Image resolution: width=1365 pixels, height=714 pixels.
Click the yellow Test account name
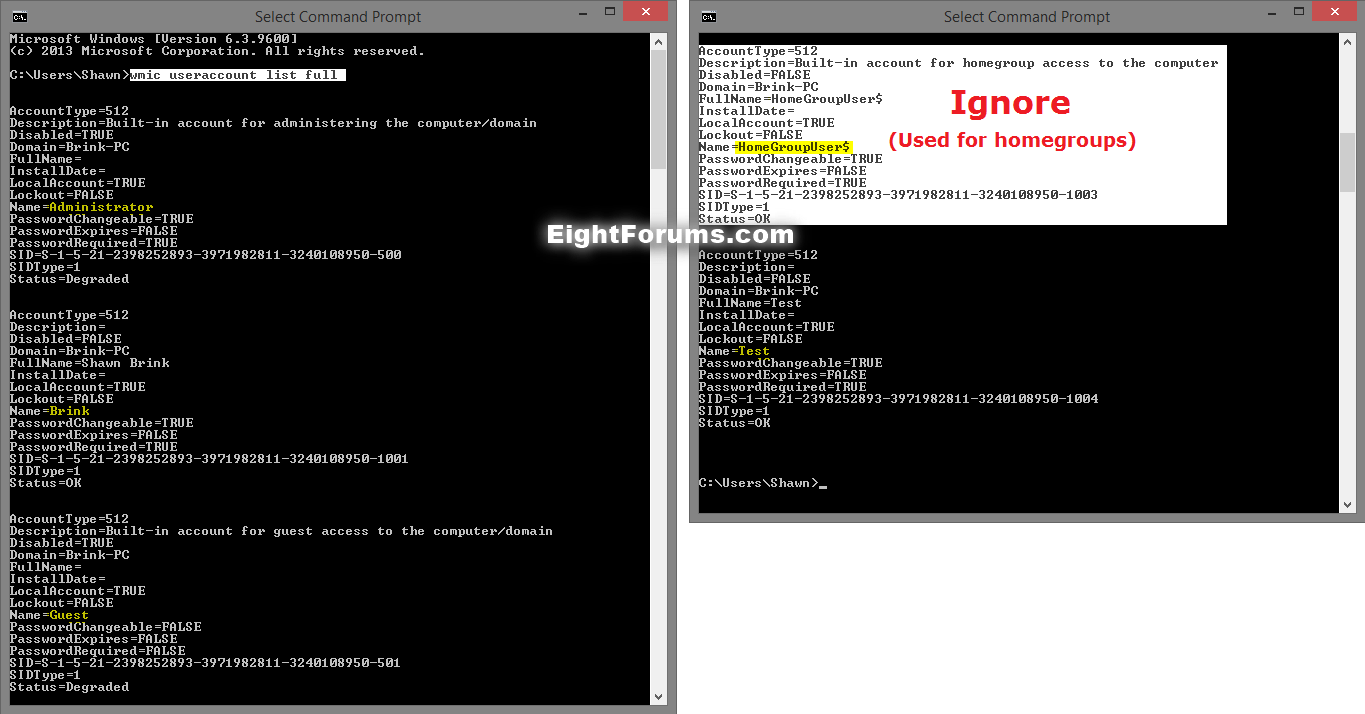point(754,351)
